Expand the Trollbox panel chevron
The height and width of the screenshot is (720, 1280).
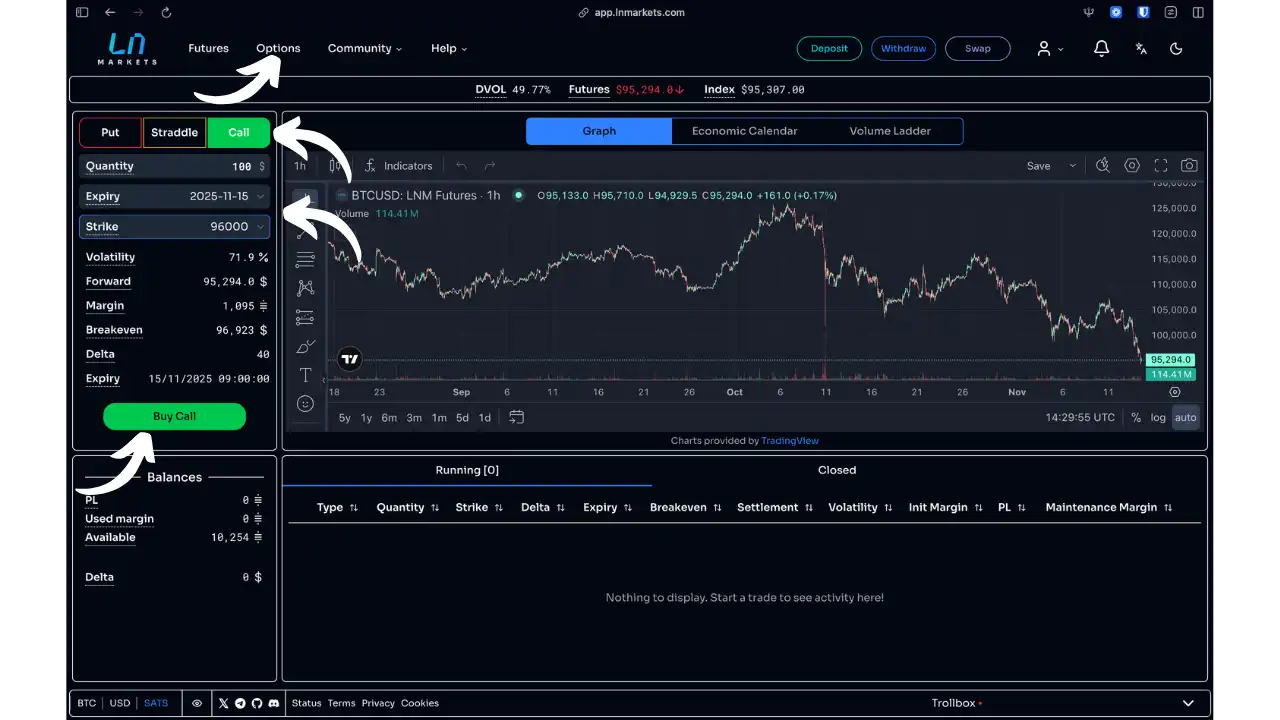click(1188, 703)
